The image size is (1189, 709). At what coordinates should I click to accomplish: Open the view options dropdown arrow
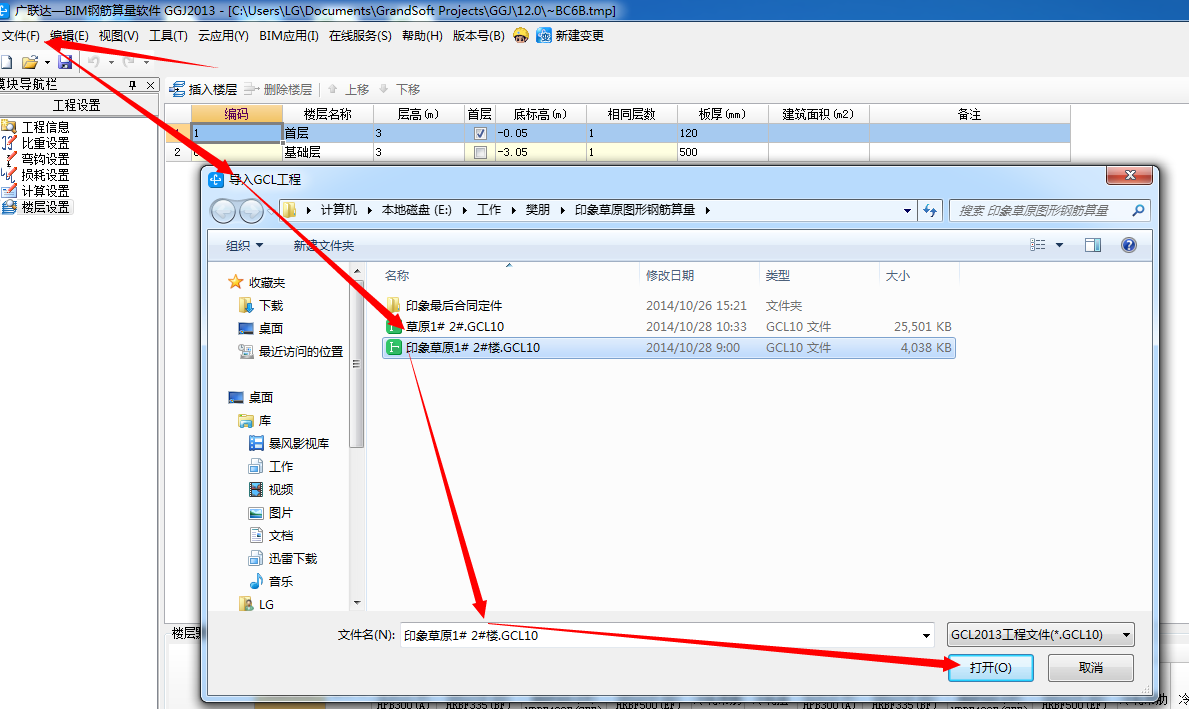(x=1059, y=245)
